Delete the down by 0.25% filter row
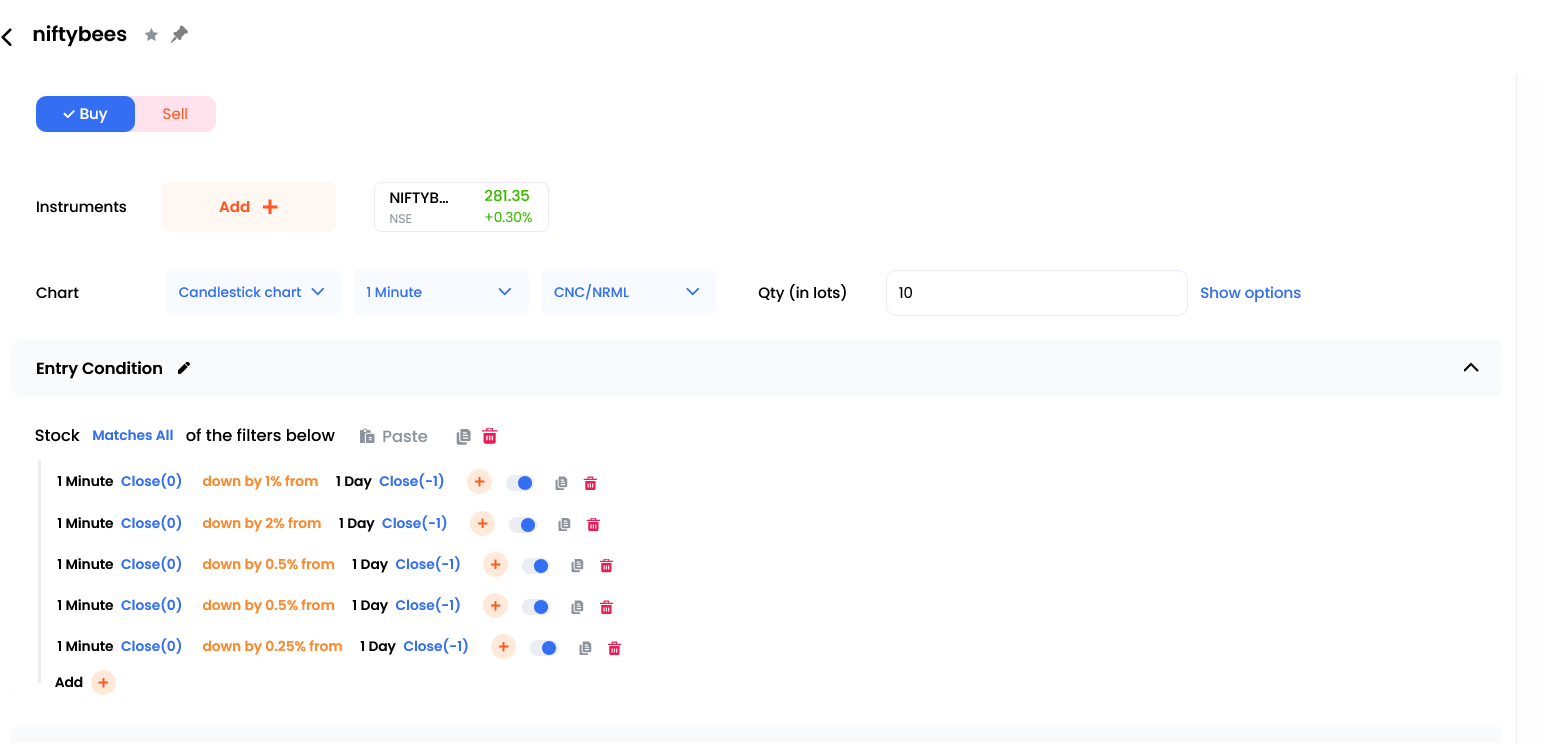Screen dimensions: 1550x743 click(x=614, y=648)
